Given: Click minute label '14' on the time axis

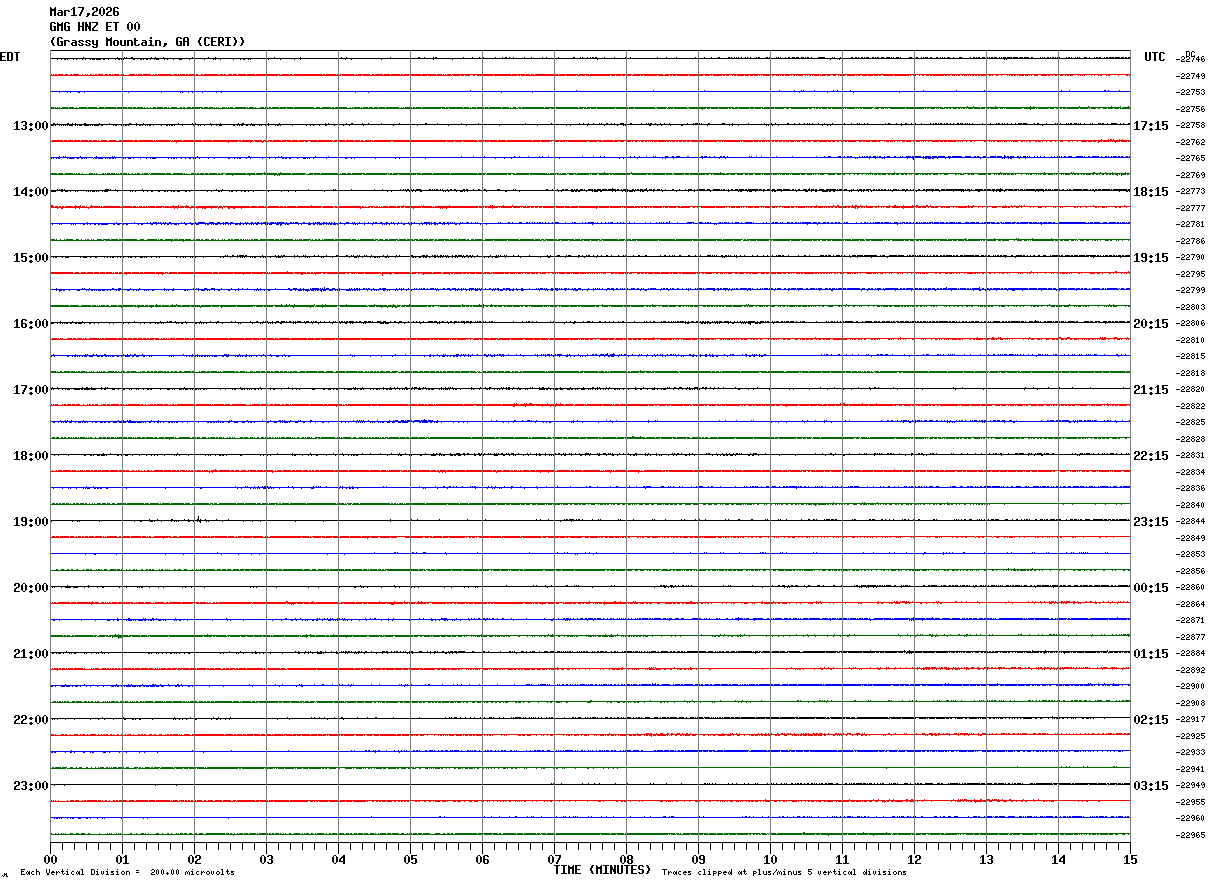Looking at the screenshot, I should [1058, 860].
